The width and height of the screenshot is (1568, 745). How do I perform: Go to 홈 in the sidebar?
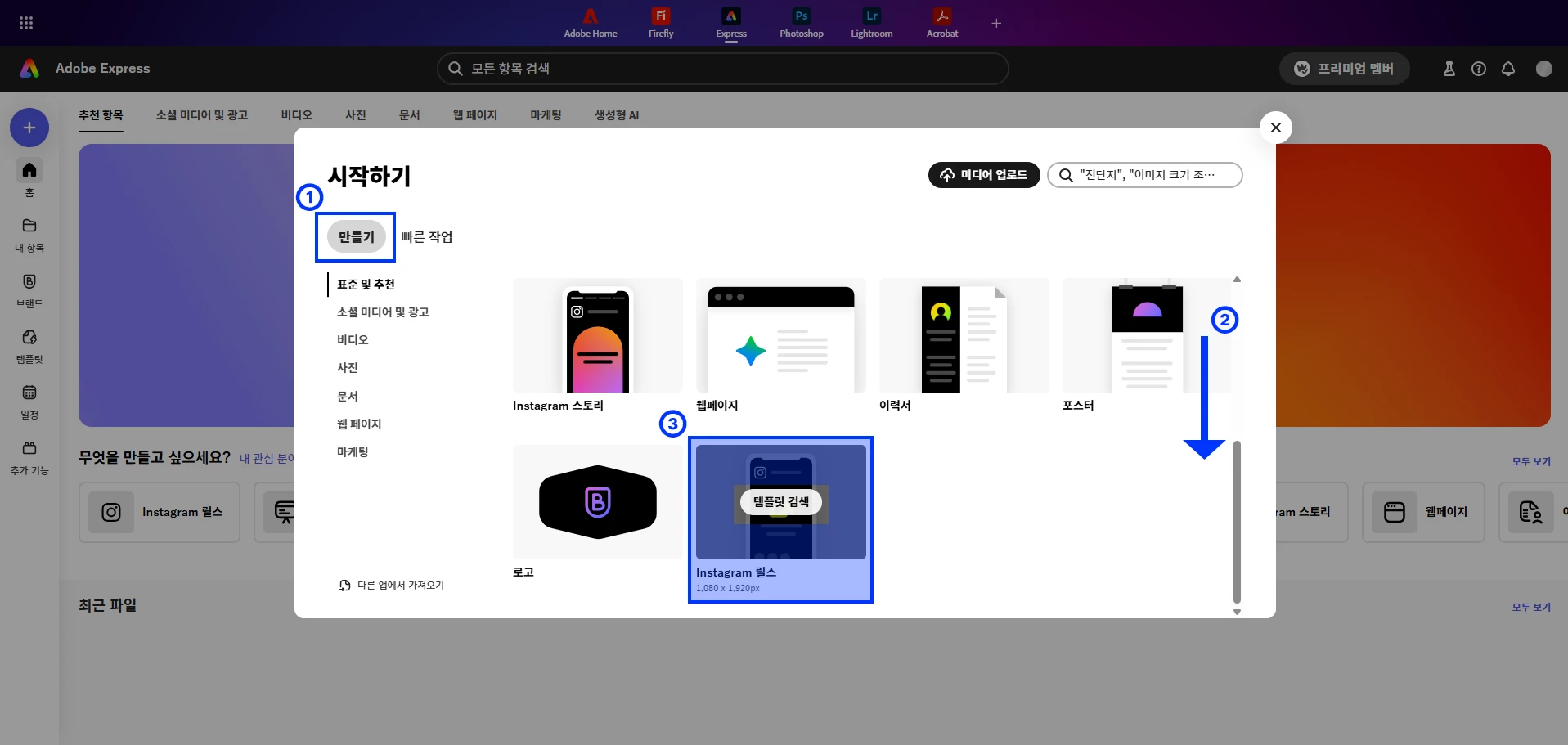pyautogui.click(x=29, y=178)
